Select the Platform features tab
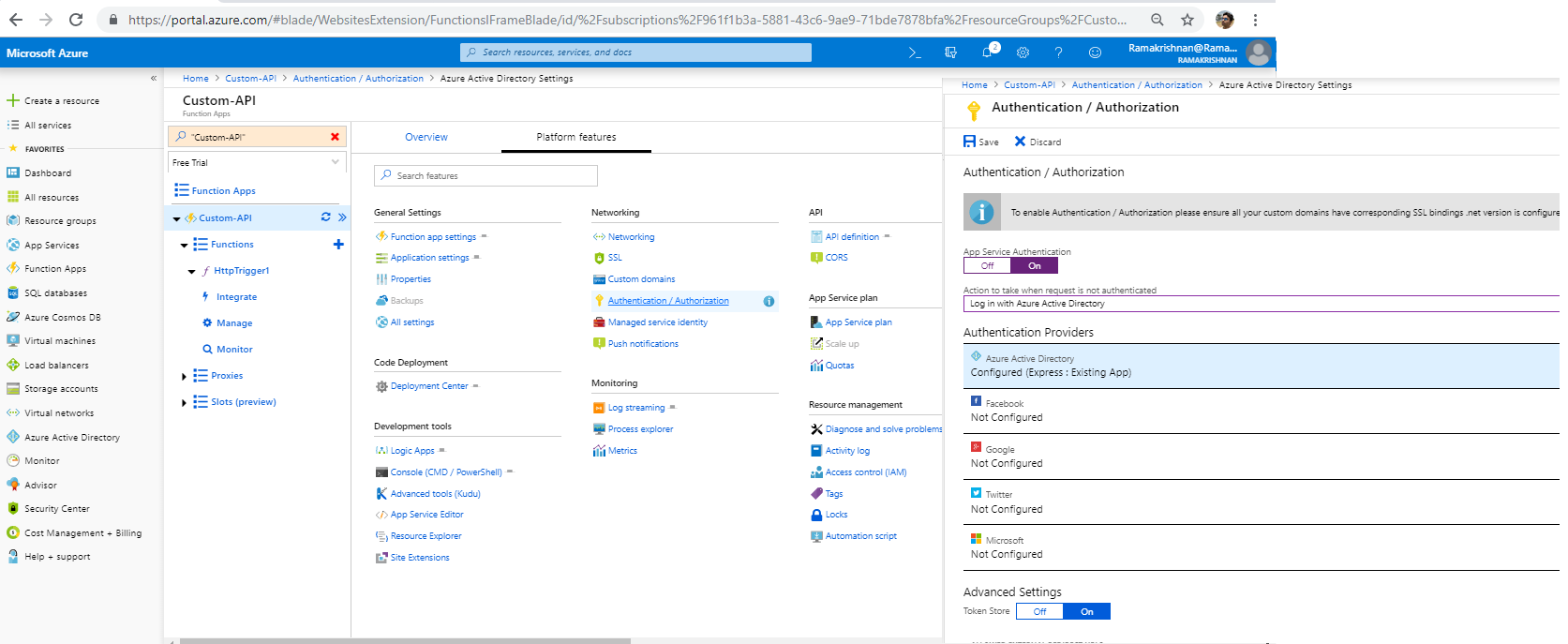1568x644 pixels. pyautogui.click(x=576, y=137)
